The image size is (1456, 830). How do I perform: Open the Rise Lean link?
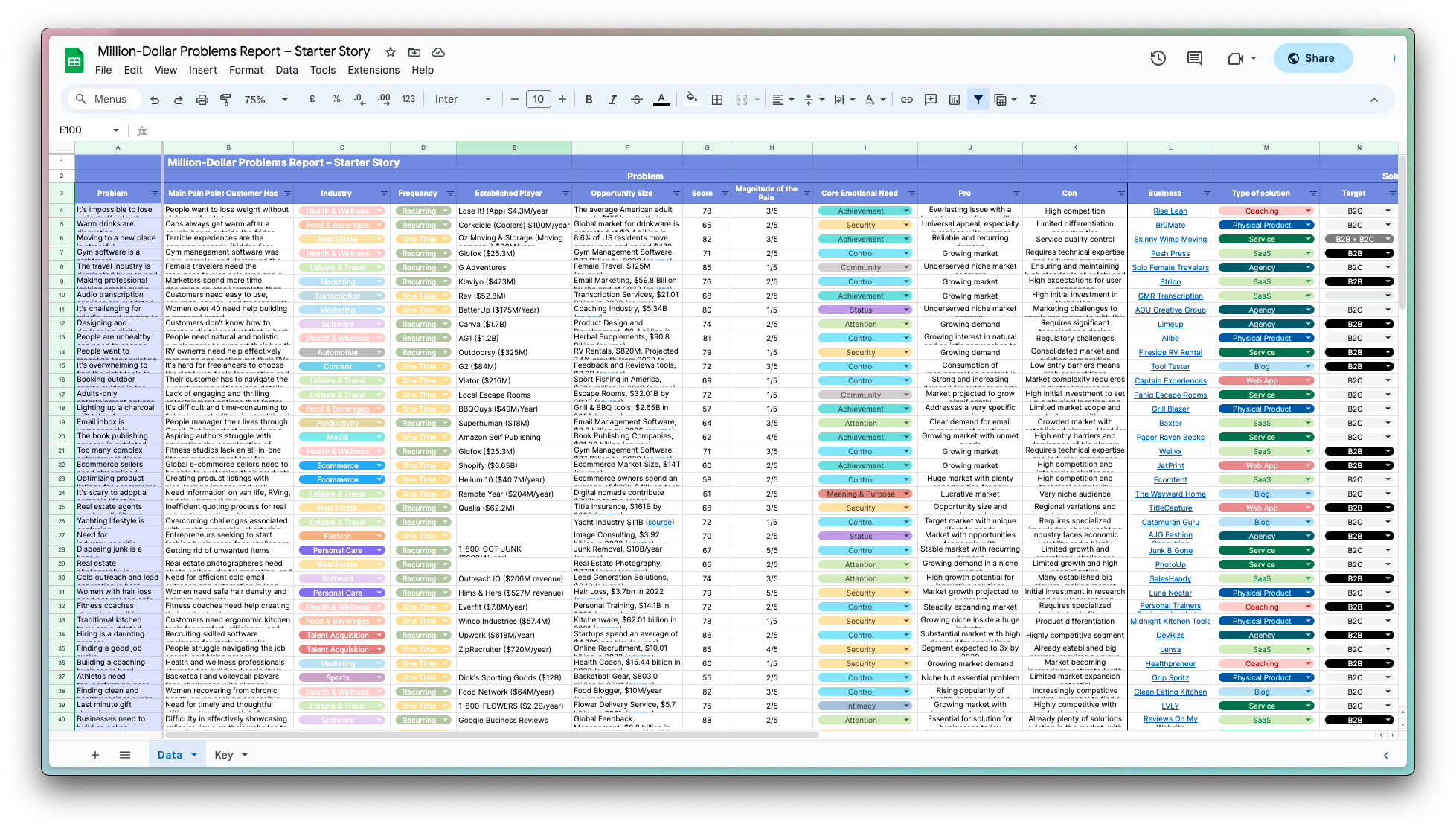[1170, 211]
